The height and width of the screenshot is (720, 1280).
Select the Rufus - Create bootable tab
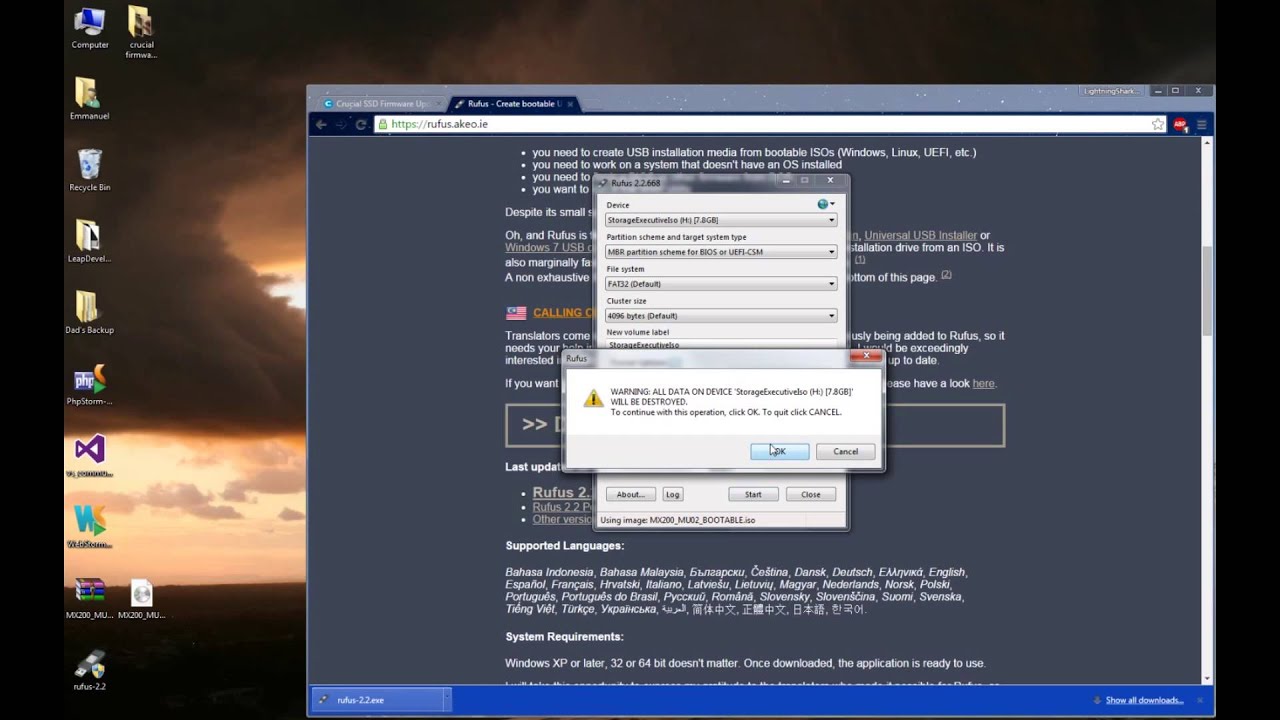click(x=513, y=104)
